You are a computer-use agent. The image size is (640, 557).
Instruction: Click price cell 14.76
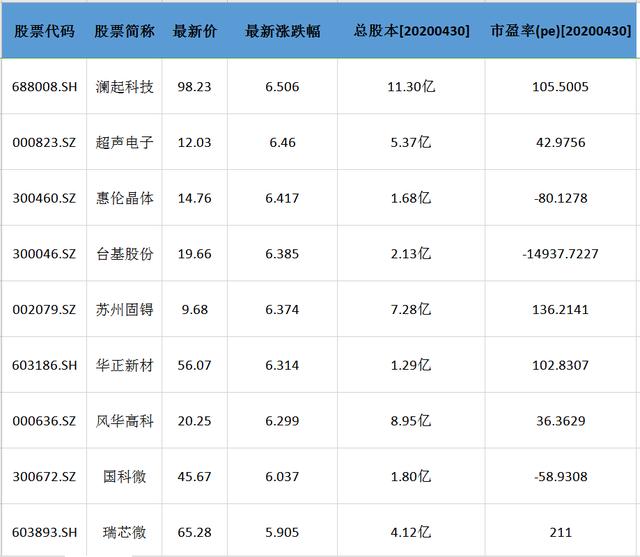195,198
